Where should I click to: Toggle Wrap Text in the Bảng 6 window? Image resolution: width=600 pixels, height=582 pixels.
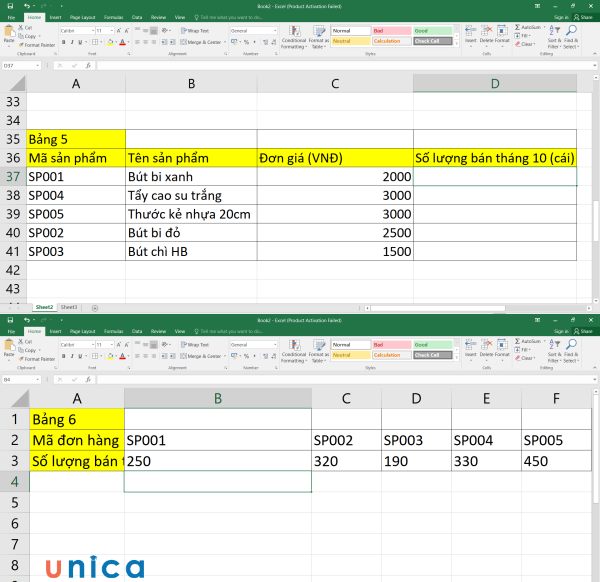195,344
